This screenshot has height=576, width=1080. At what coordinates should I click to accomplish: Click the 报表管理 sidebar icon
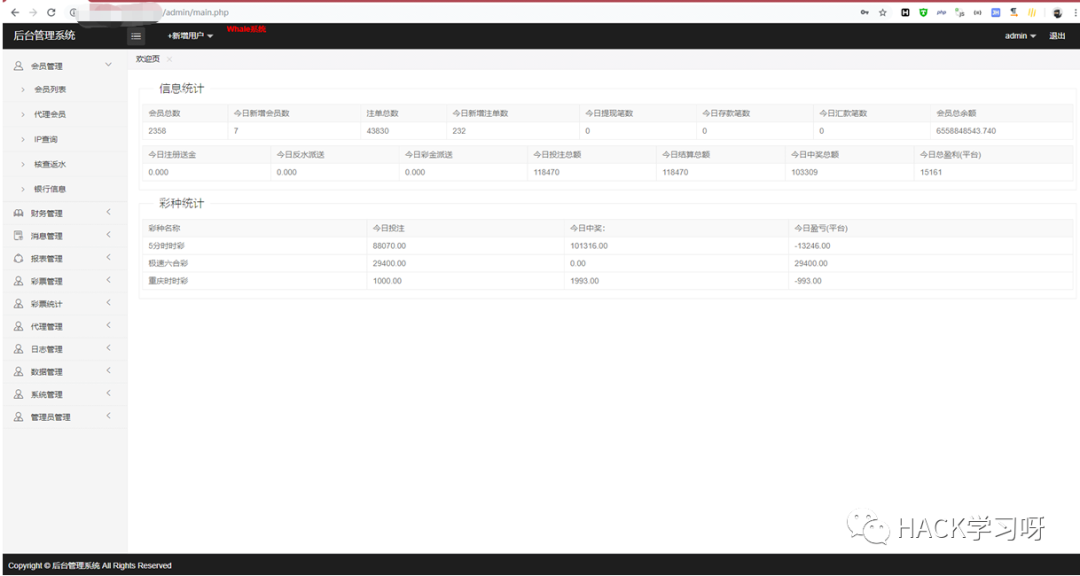(x=19, y=258)
